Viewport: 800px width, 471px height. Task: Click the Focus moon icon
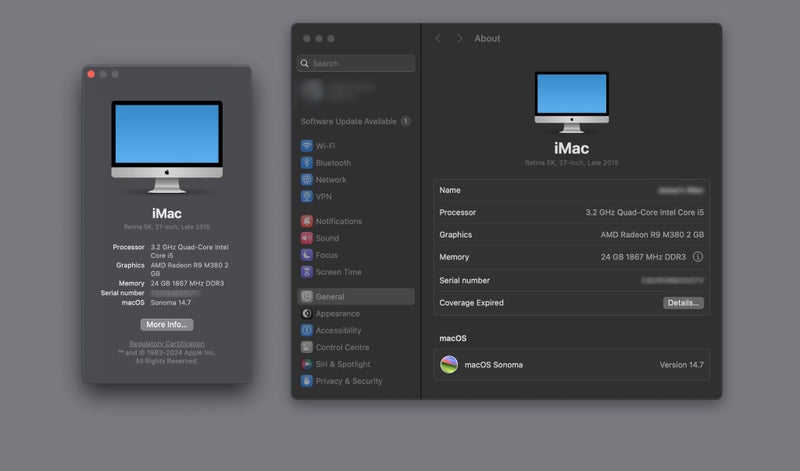(307, 255)
